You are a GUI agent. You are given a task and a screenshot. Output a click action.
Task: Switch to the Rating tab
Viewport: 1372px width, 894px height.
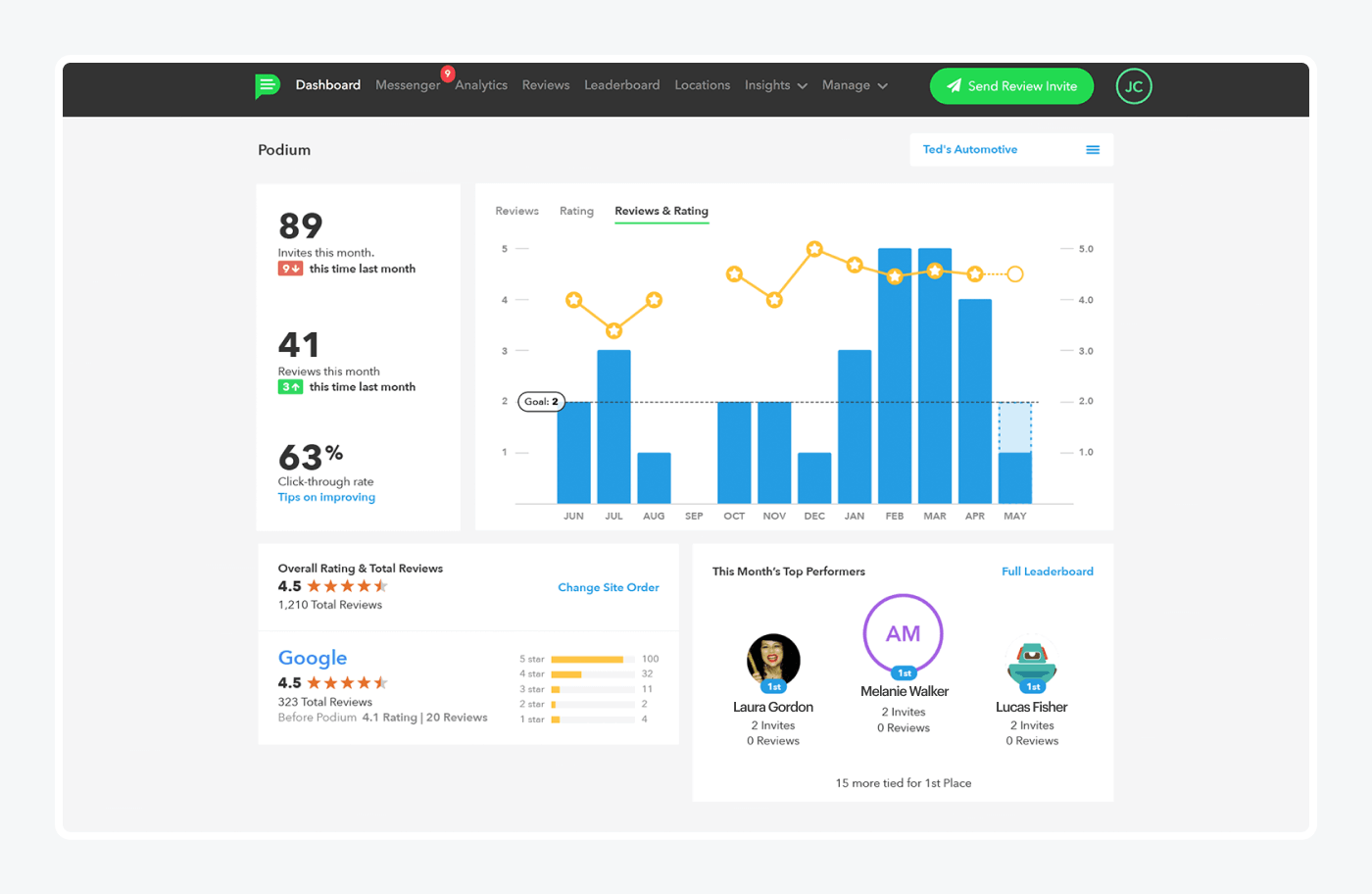(x=576, y=211)
